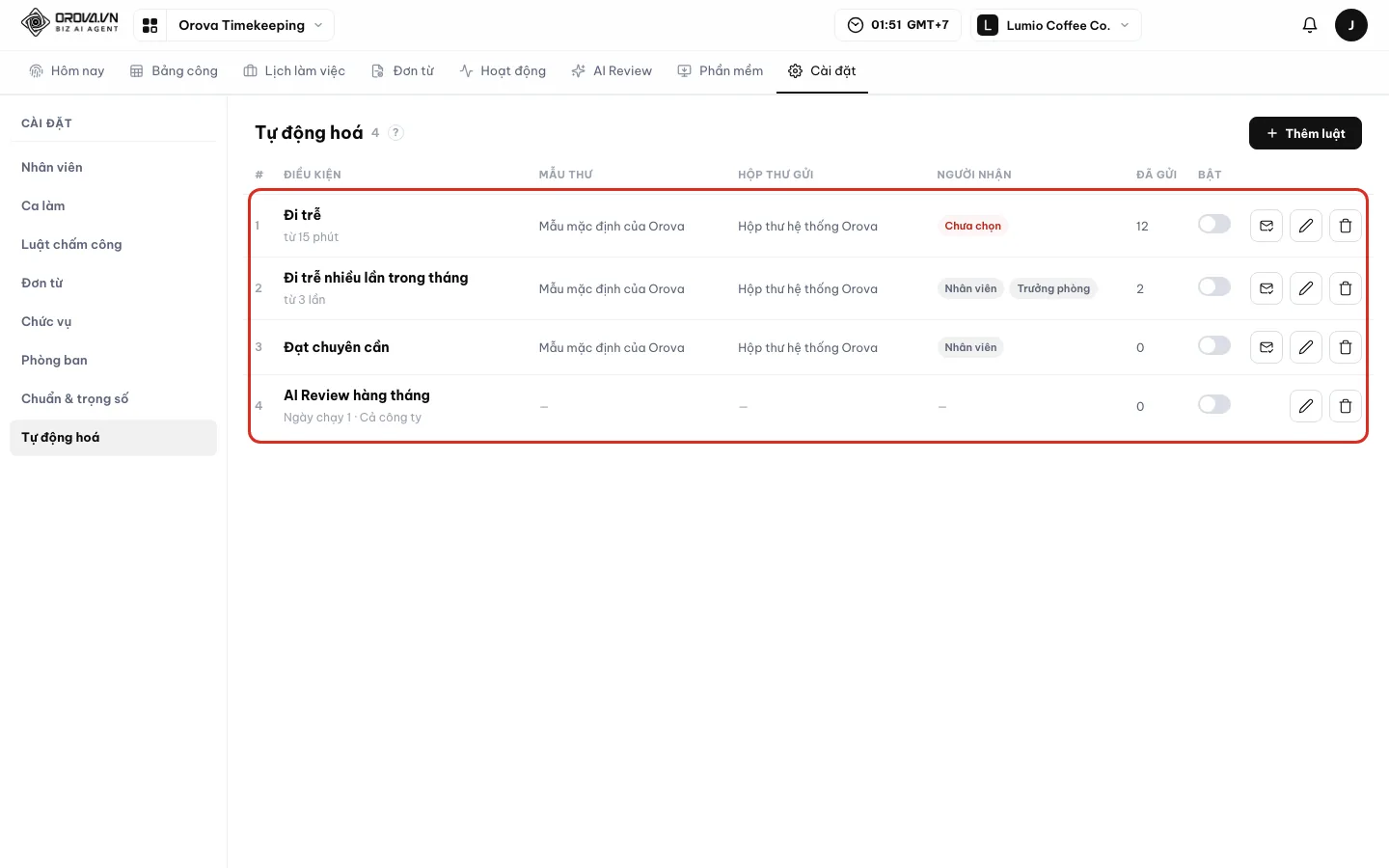
Task: Turn on the Đạt chuyên cần toggle
Action: 1214,345
